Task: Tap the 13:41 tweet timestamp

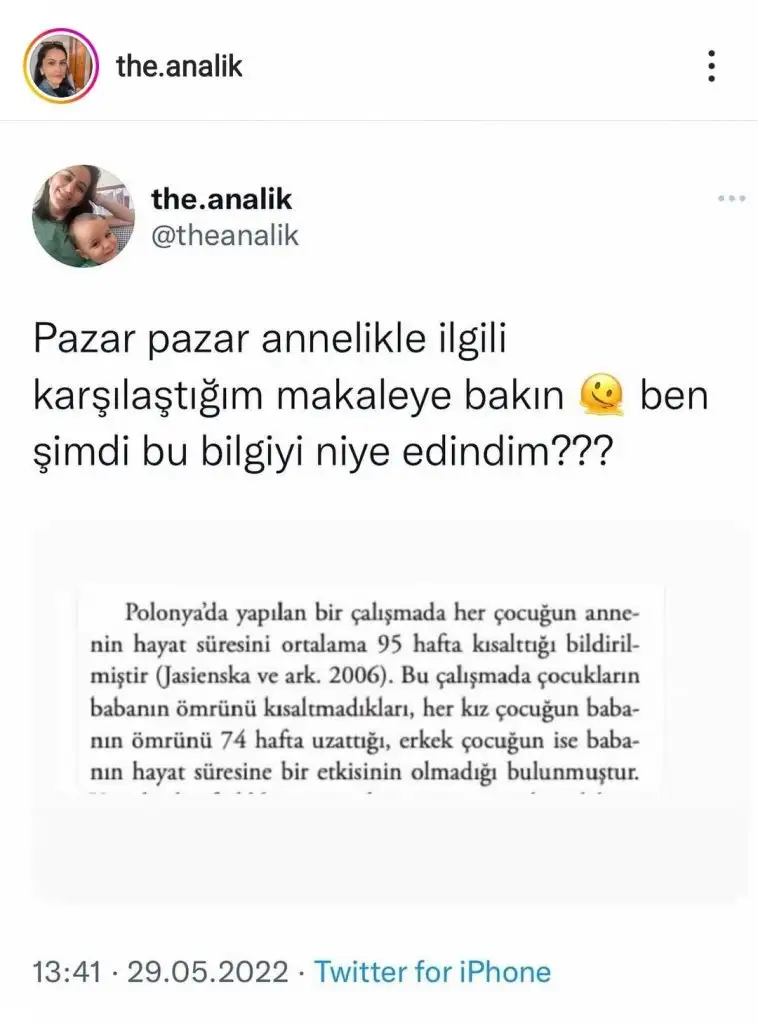Action: tap(67, 972)
